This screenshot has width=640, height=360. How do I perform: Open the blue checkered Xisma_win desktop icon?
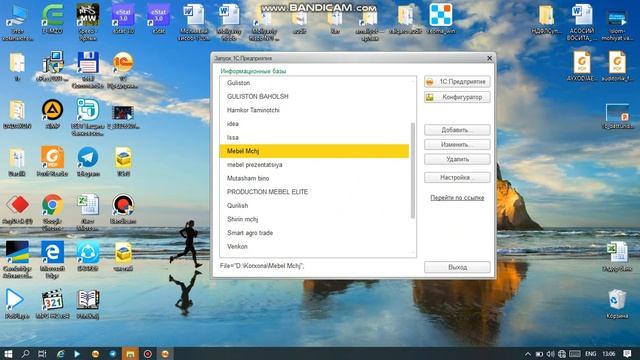(x=441, y=19)
